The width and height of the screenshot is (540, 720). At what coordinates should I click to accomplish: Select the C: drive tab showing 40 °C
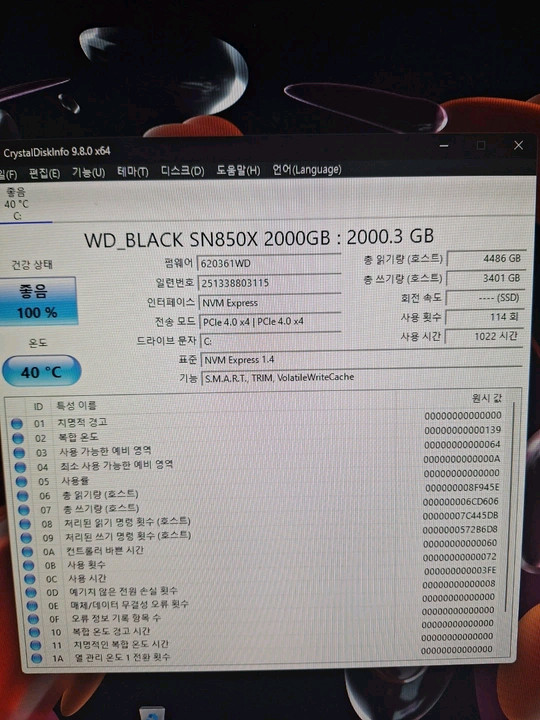tap(17, 204)
